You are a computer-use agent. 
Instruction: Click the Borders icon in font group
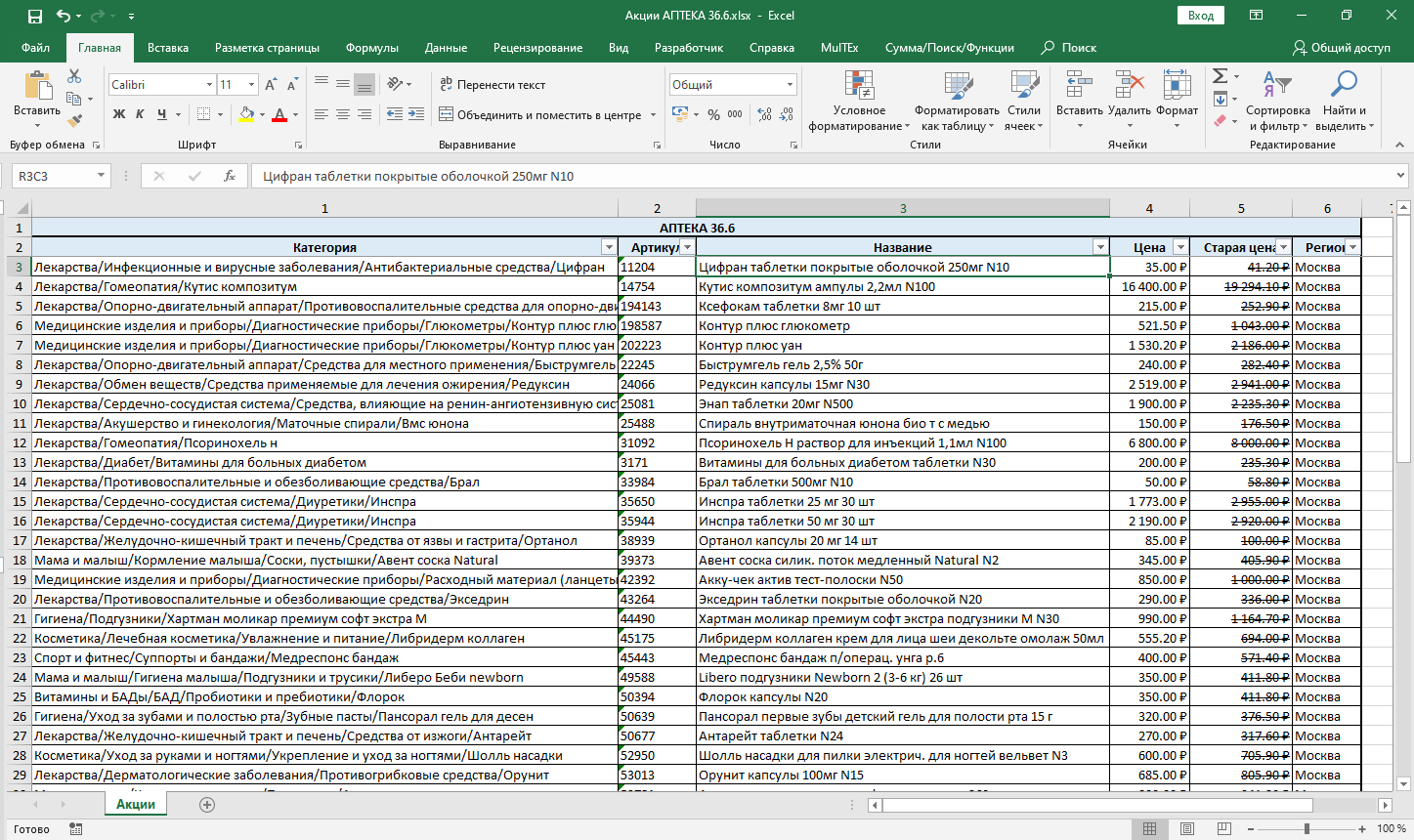tap(203, 114)
